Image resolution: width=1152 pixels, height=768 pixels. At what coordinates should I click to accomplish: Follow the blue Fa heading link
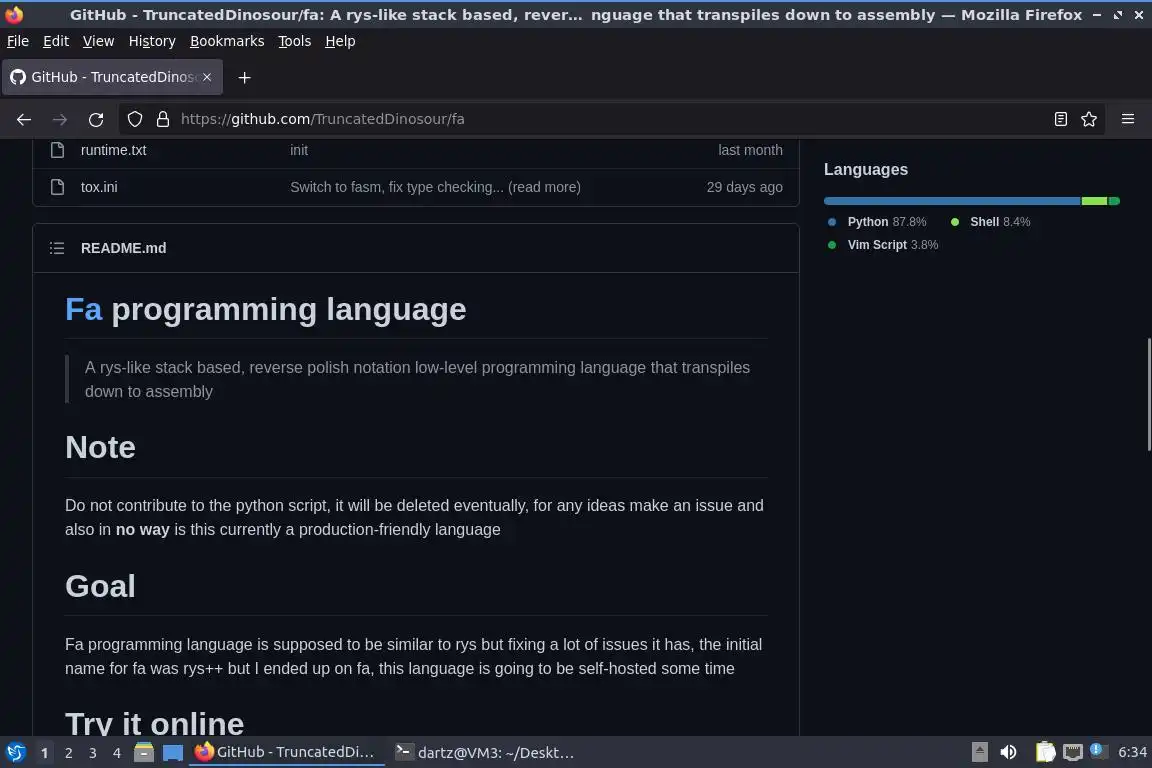[x=84, y=309]
